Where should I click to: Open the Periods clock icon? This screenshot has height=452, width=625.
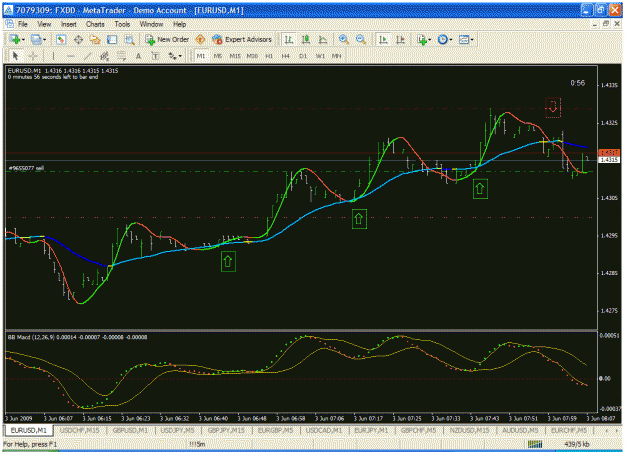click(x=442, y=39)
